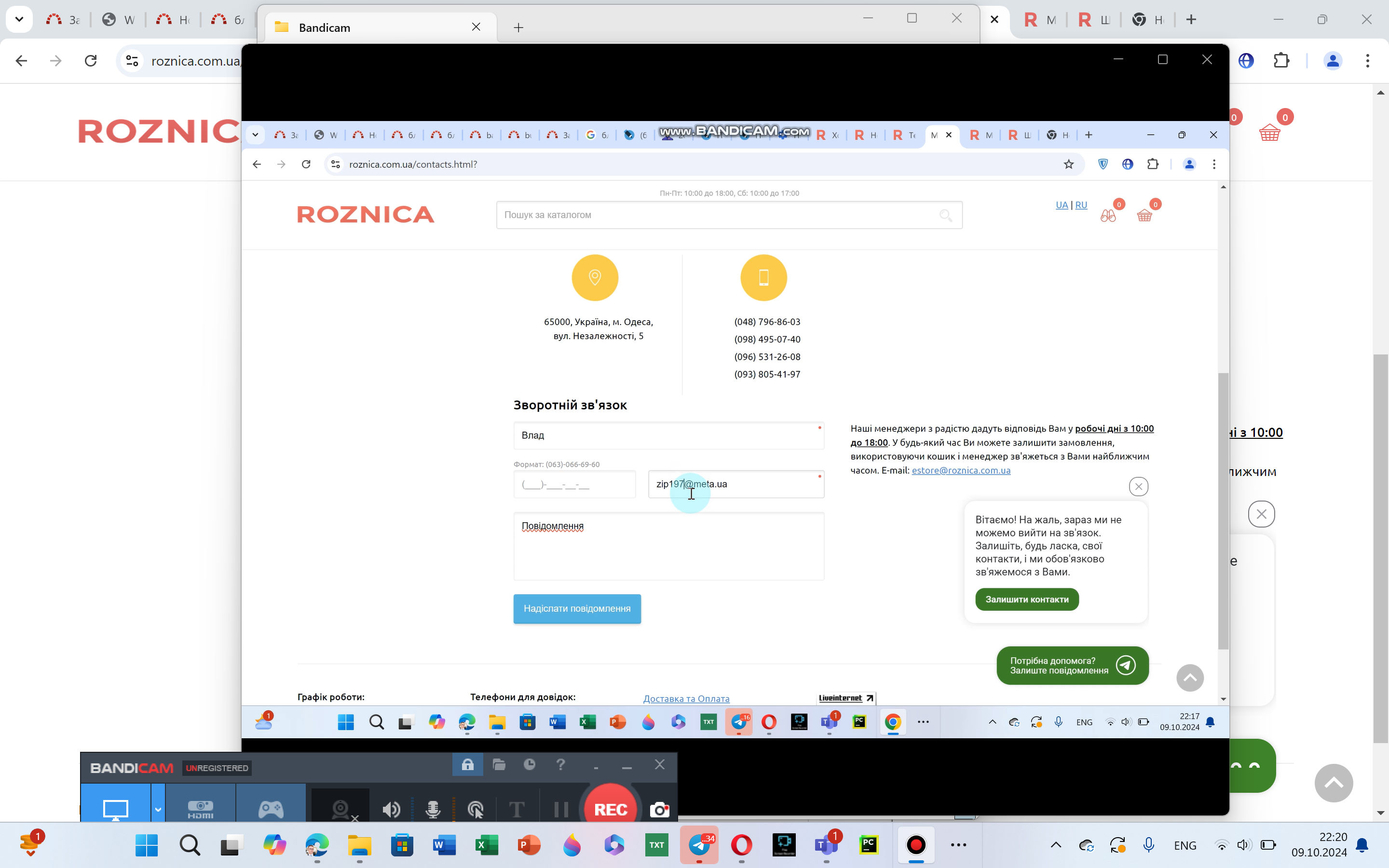Toggle webcam overlay in Bandicam

pyautogui.click(x=341, y=809)
